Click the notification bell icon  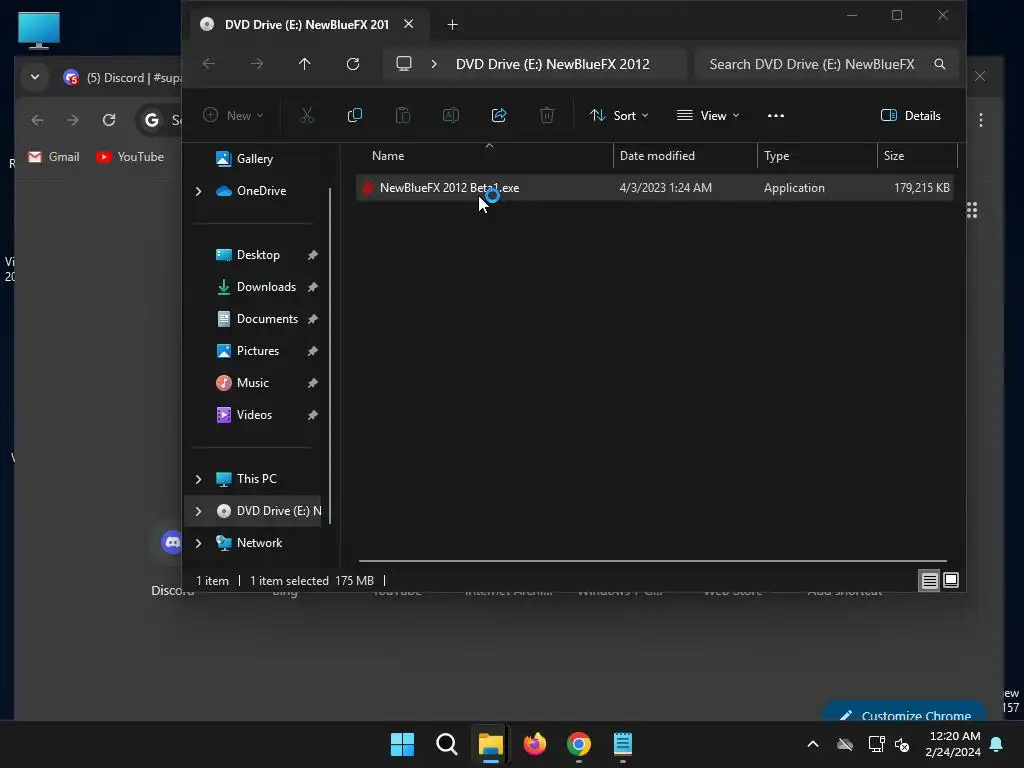pyautogui.click(x=997, y=744)
